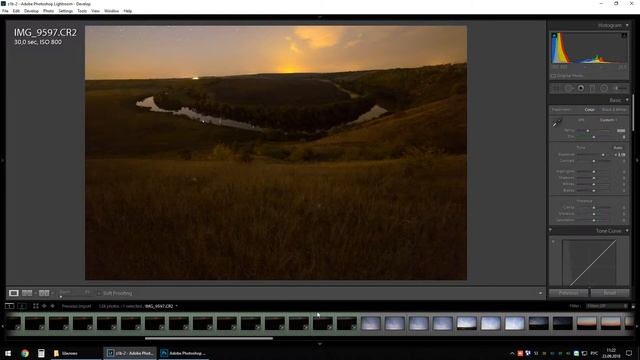Select the pink sunset thumbnail in filmstrip

pyautogui.click(x=587, y=323)
